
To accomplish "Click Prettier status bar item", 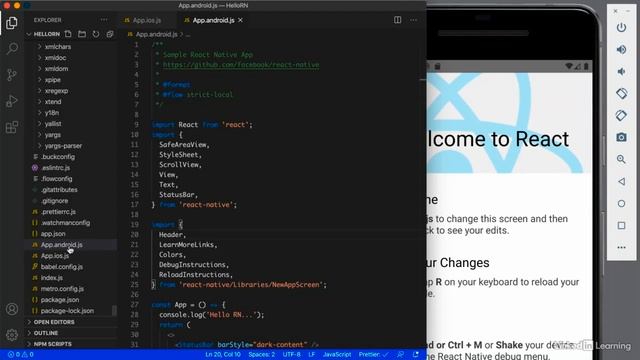I will pos(373,354).
